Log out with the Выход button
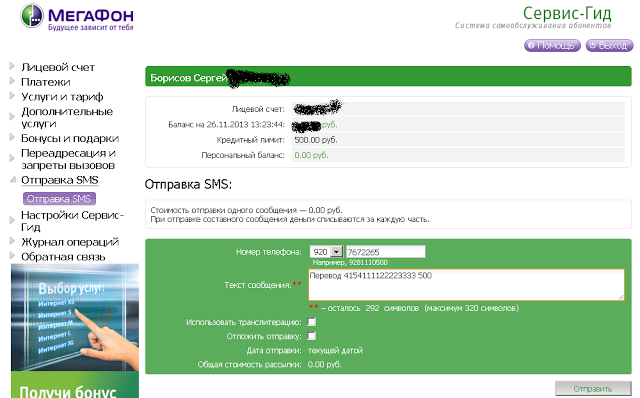The image size is (640, 398). coord(609,45)
